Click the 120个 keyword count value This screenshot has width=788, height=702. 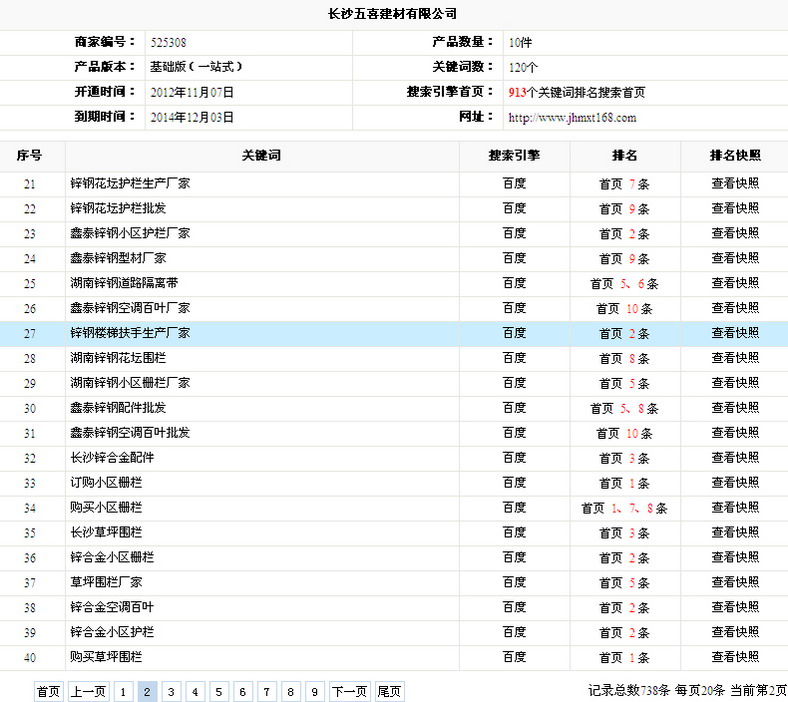523,67
